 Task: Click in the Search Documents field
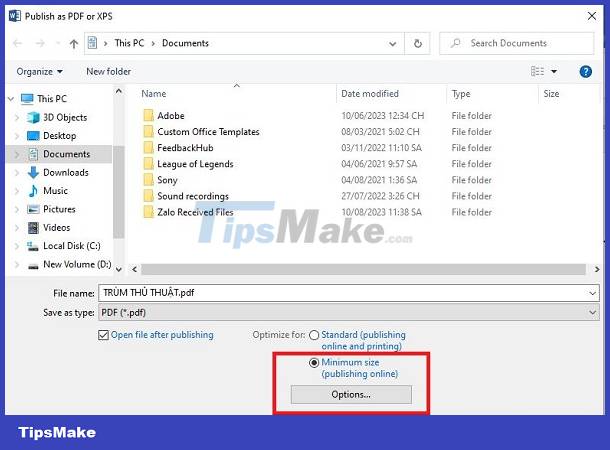pos(517,43)
